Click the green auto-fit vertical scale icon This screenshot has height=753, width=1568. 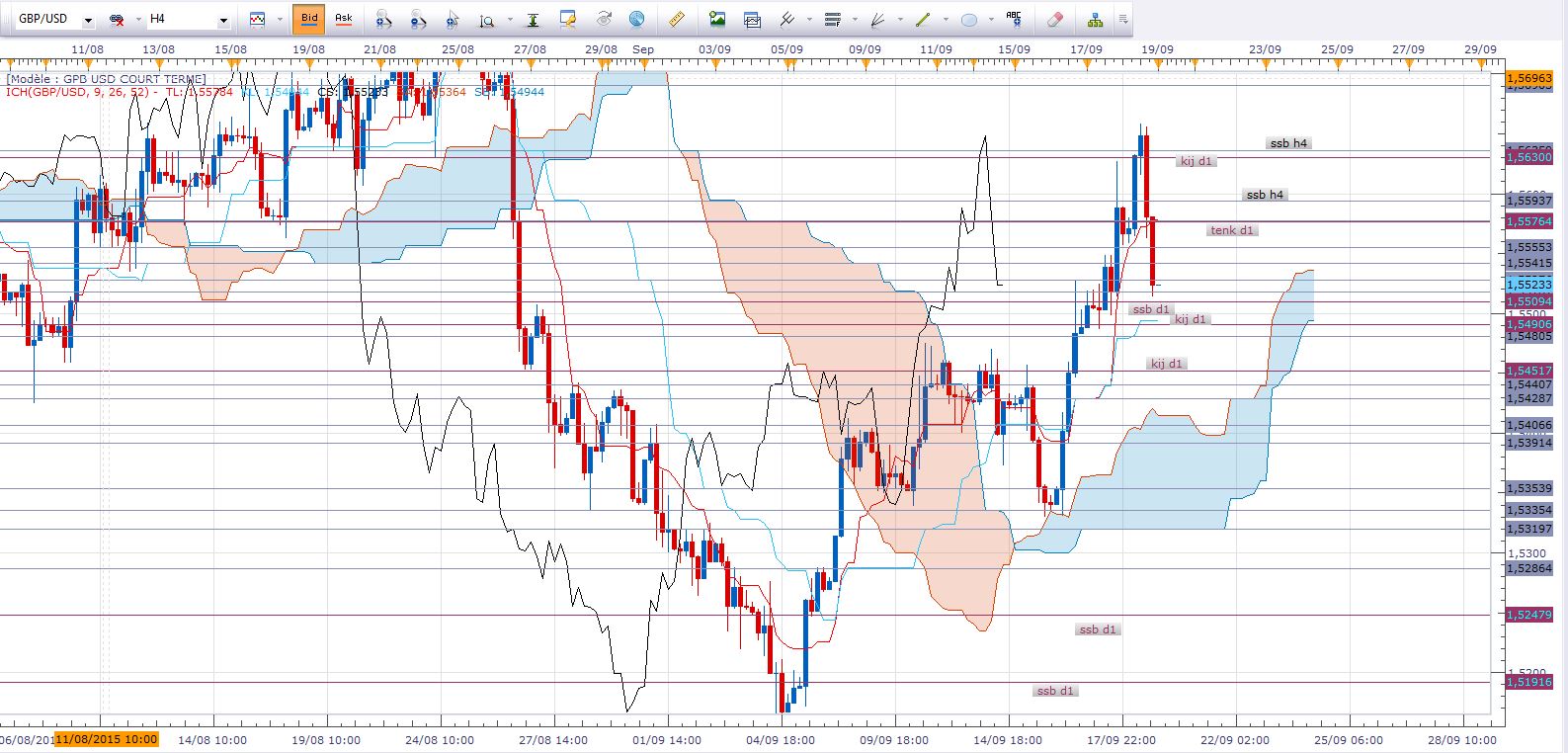(x=533, y=19)
